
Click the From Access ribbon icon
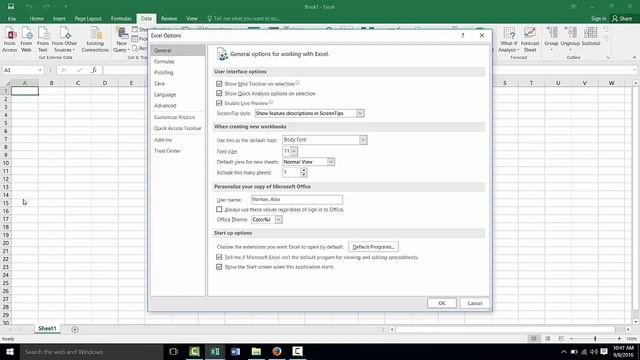(10, 40)
